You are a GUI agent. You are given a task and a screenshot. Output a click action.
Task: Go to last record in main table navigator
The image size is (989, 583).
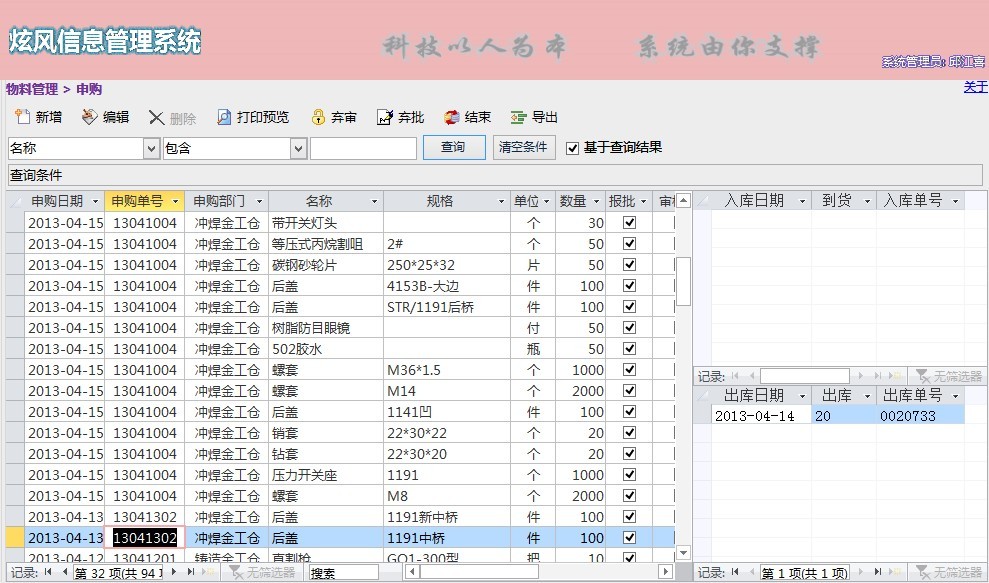pos(190,572)
